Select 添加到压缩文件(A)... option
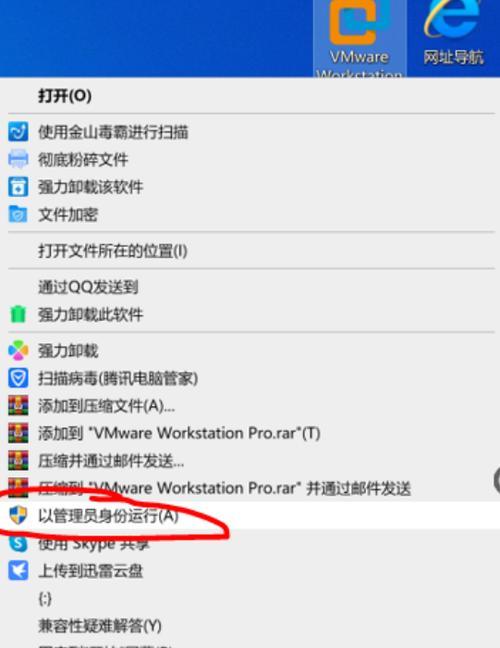The image size is (500, 648). click(x=106, y=406)
